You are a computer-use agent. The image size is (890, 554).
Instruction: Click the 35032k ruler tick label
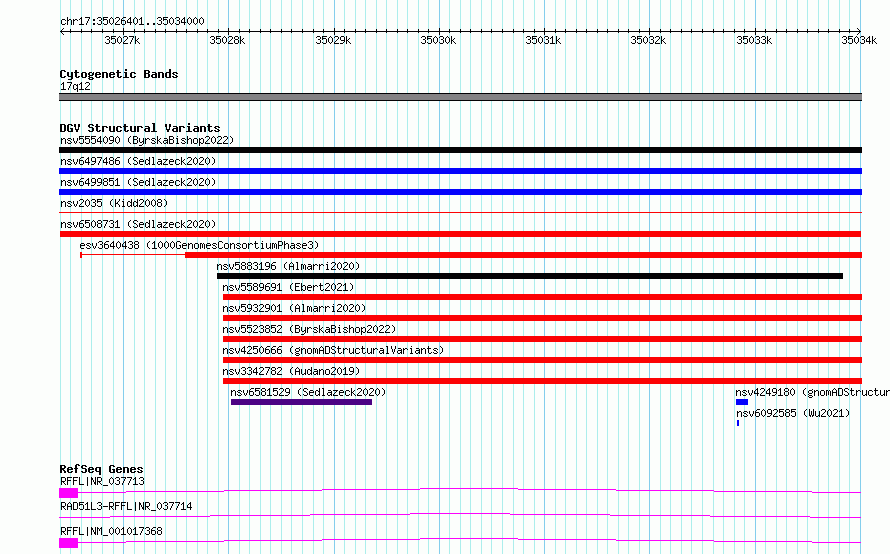(648, 40)
